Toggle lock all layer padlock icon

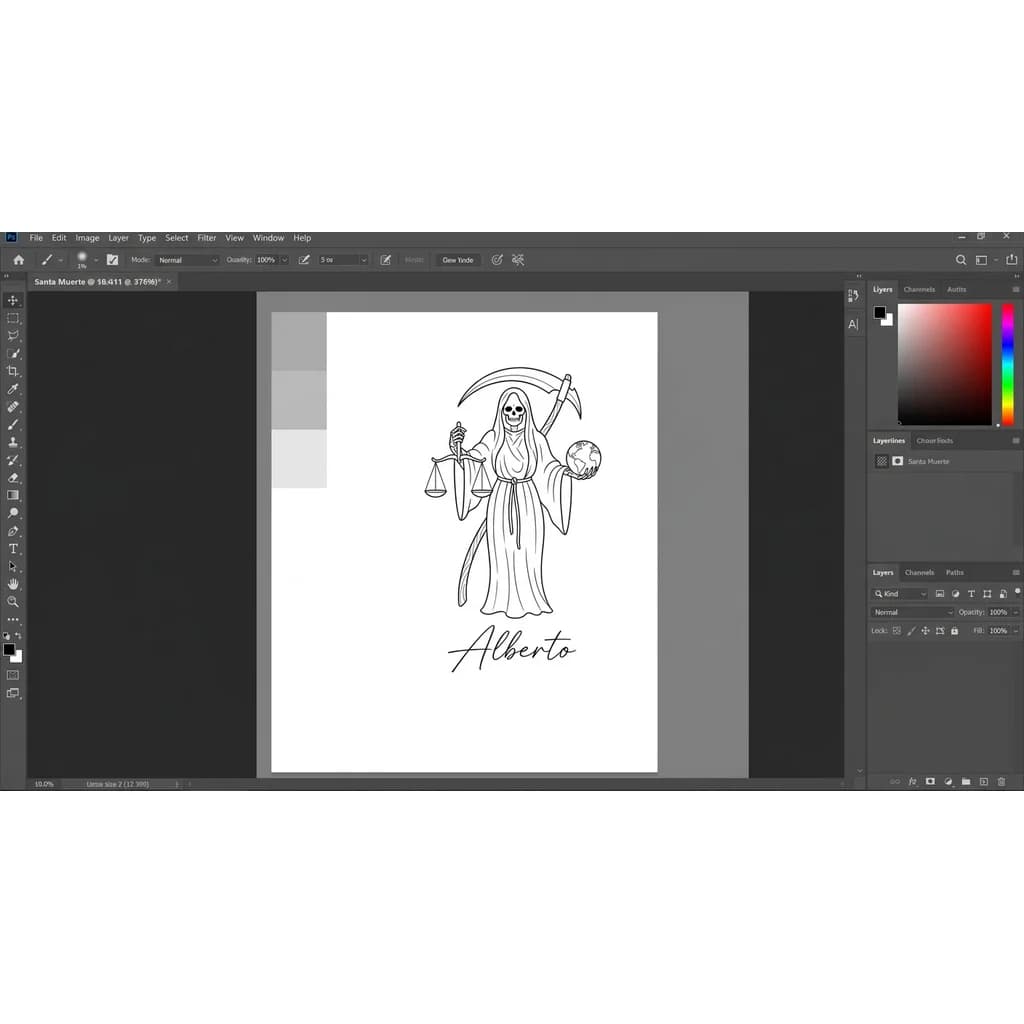955,631
